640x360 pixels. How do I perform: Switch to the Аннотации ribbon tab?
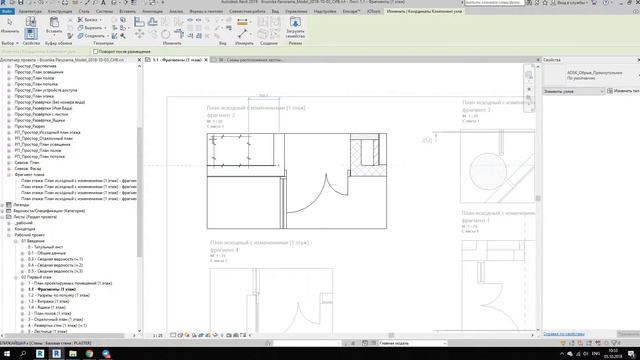[x=152, y=11]
